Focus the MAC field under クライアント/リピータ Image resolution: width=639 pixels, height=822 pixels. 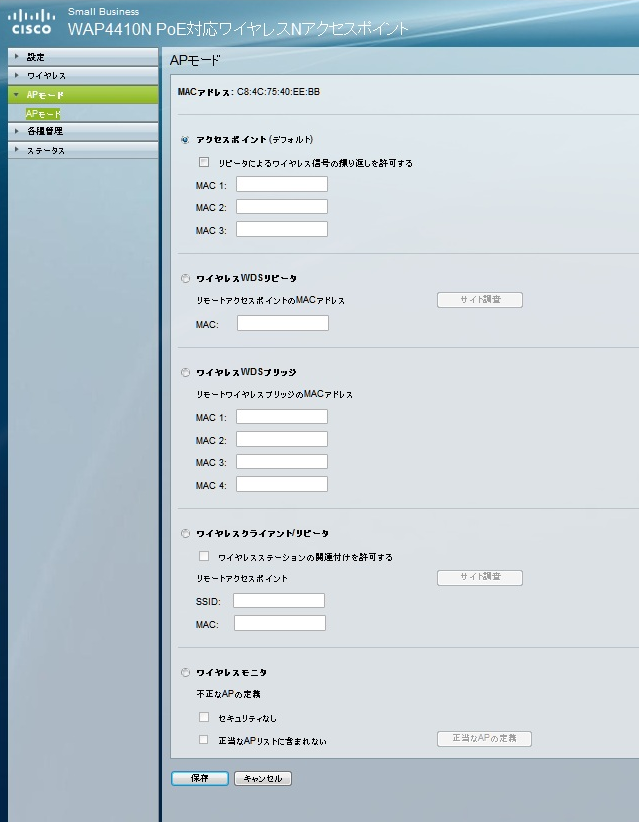280,623
